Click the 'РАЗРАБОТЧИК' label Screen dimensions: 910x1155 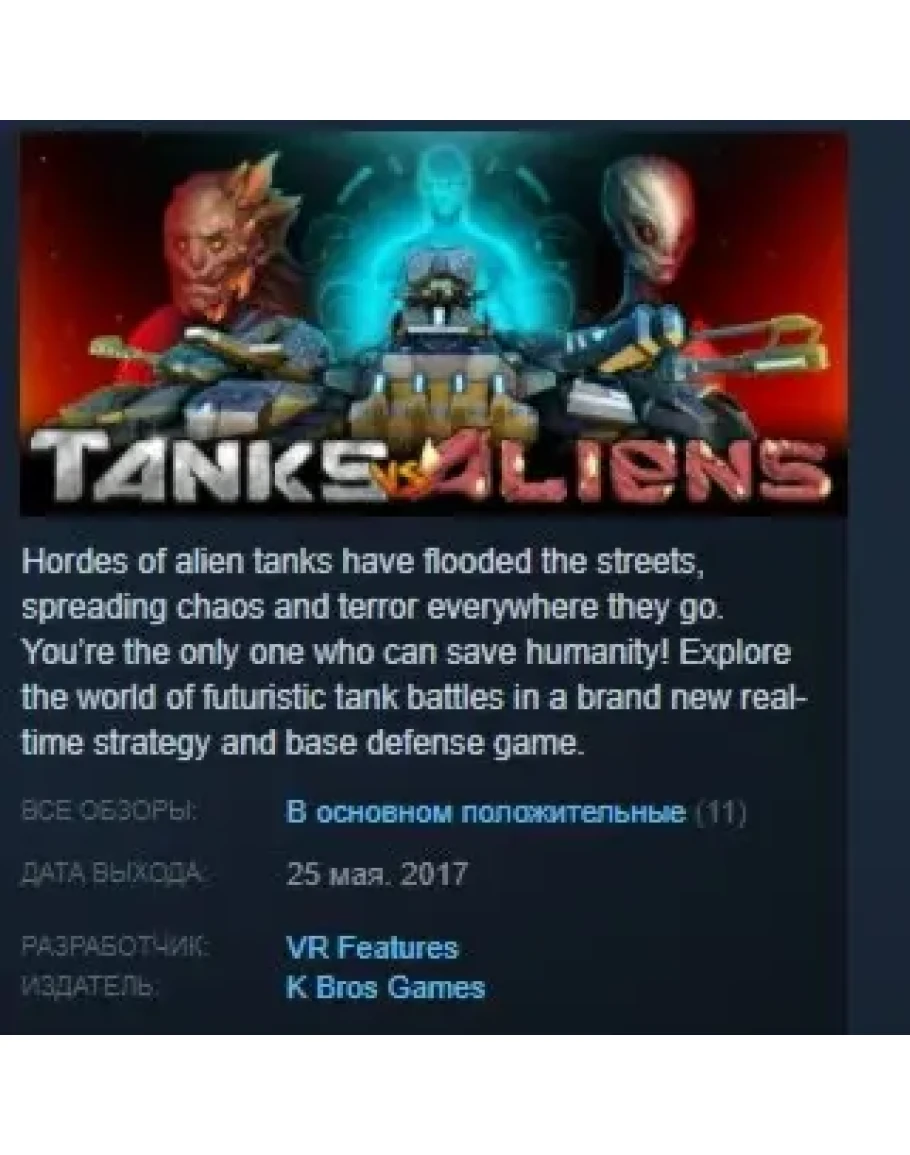[115, 946]
